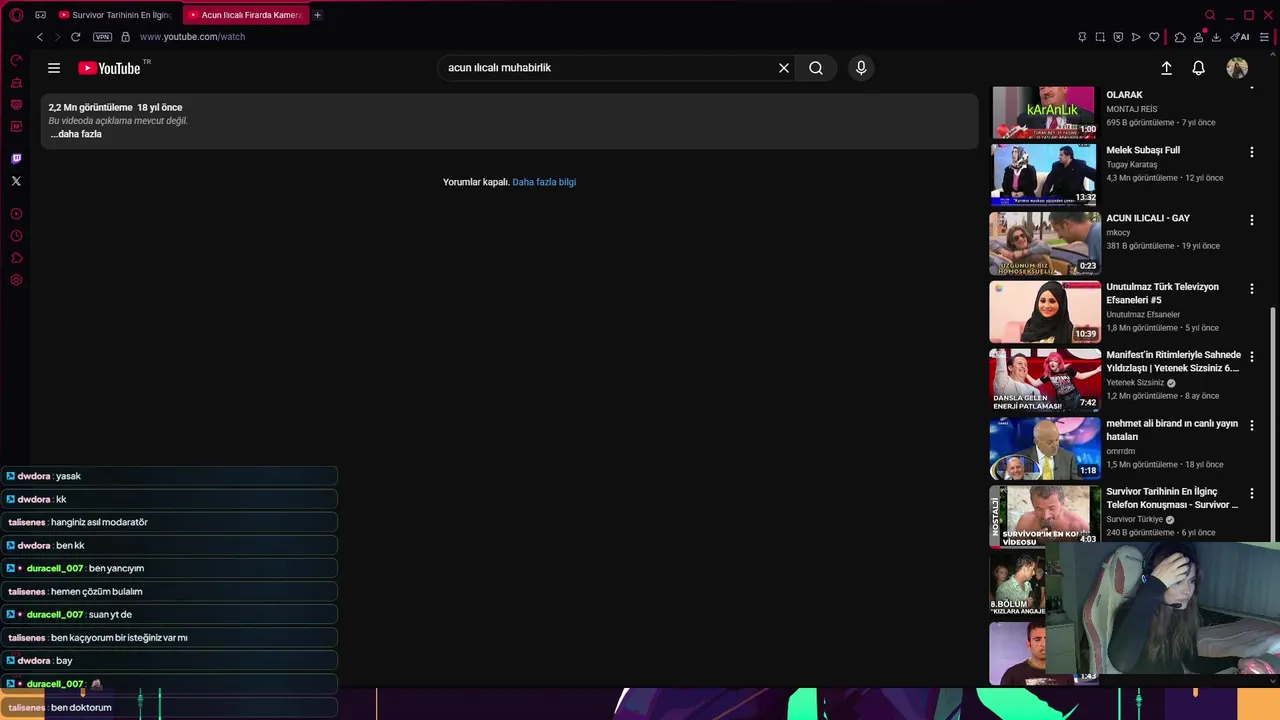Image resolution: width=1280 pixels, height=720 pixels.
Task: Open the toolbar extensions puzzle icon
Action: pos(1180,37)
